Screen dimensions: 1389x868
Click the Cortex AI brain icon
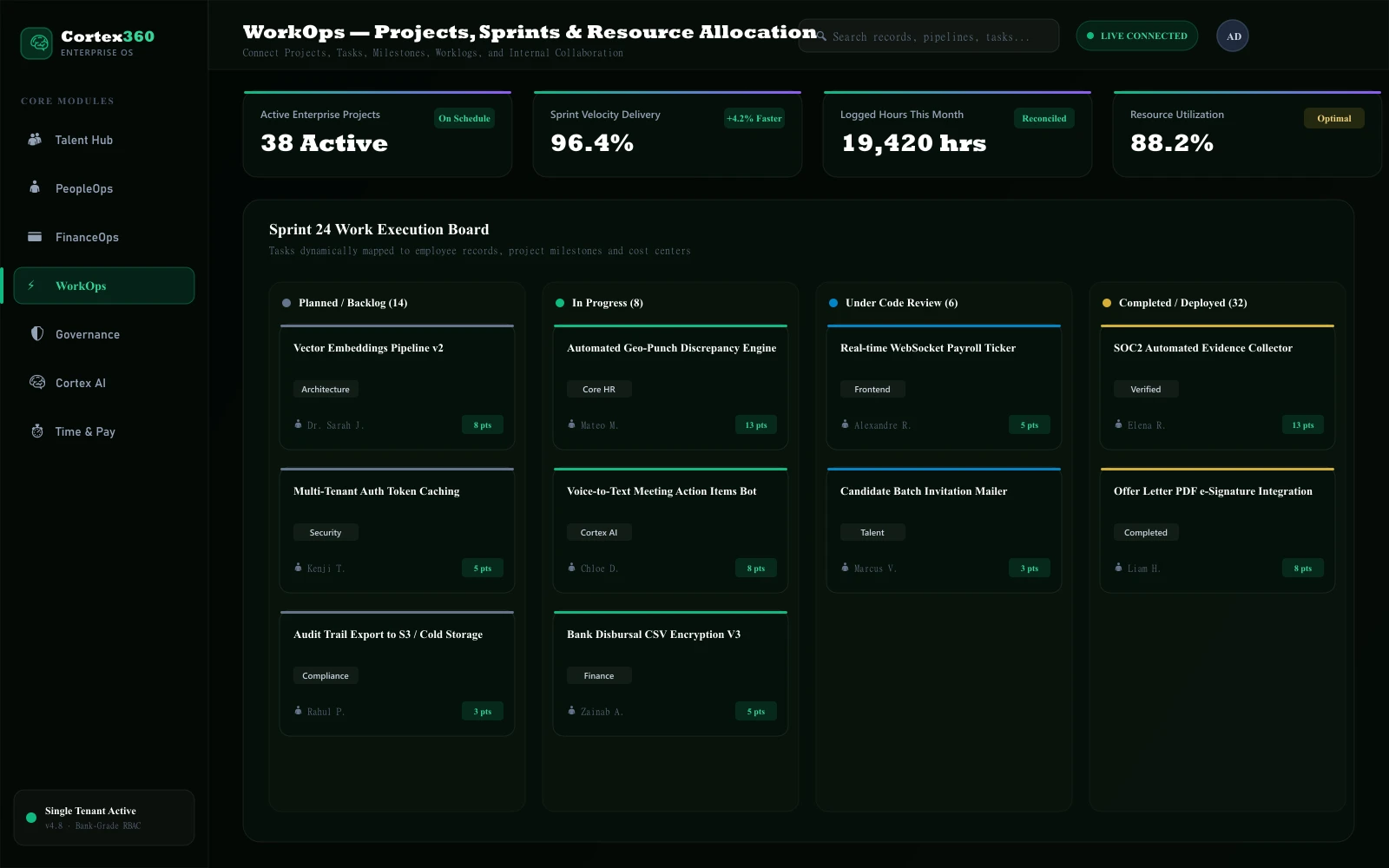(36, 382)
